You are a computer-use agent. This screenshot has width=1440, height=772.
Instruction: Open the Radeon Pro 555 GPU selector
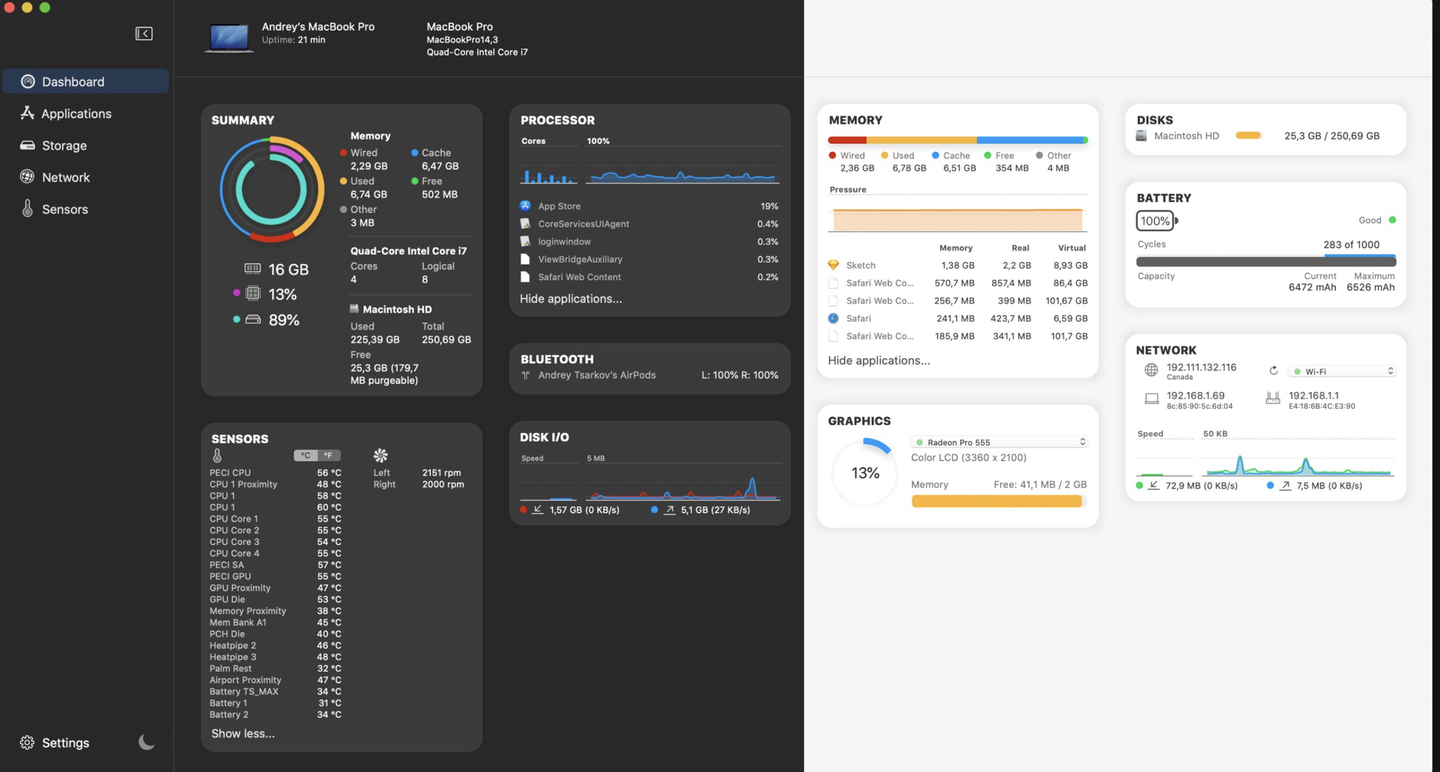pyautogui.click(x=999, y=441)
